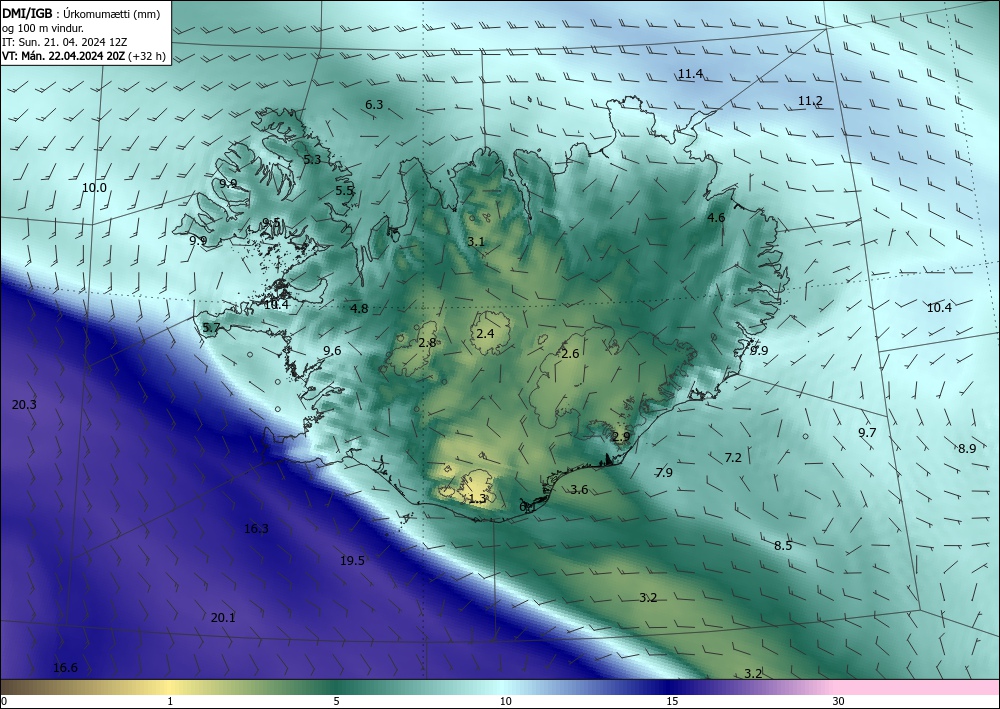1000x709 pixels.
Task: Click the 16.6 value near the bottom
Action: click(65, 668)
